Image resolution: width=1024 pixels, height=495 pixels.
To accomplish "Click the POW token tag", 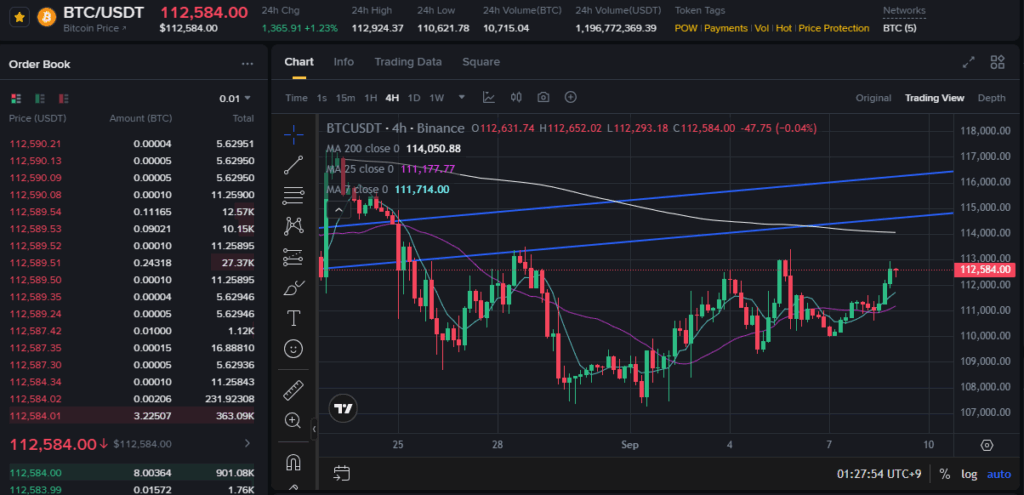I will coord(686,28).
